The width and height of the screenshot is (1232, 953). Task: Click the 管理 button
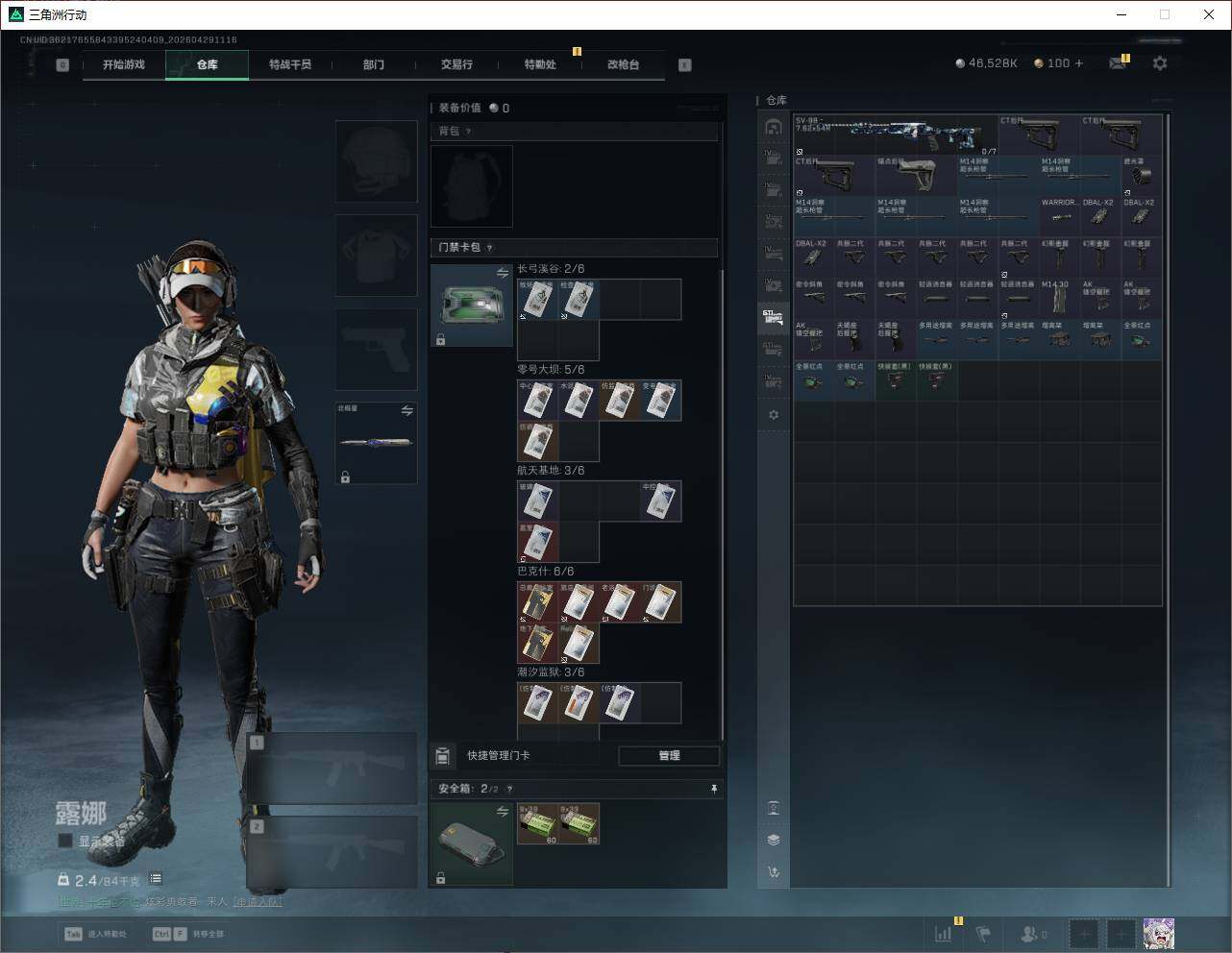(669, 756)
